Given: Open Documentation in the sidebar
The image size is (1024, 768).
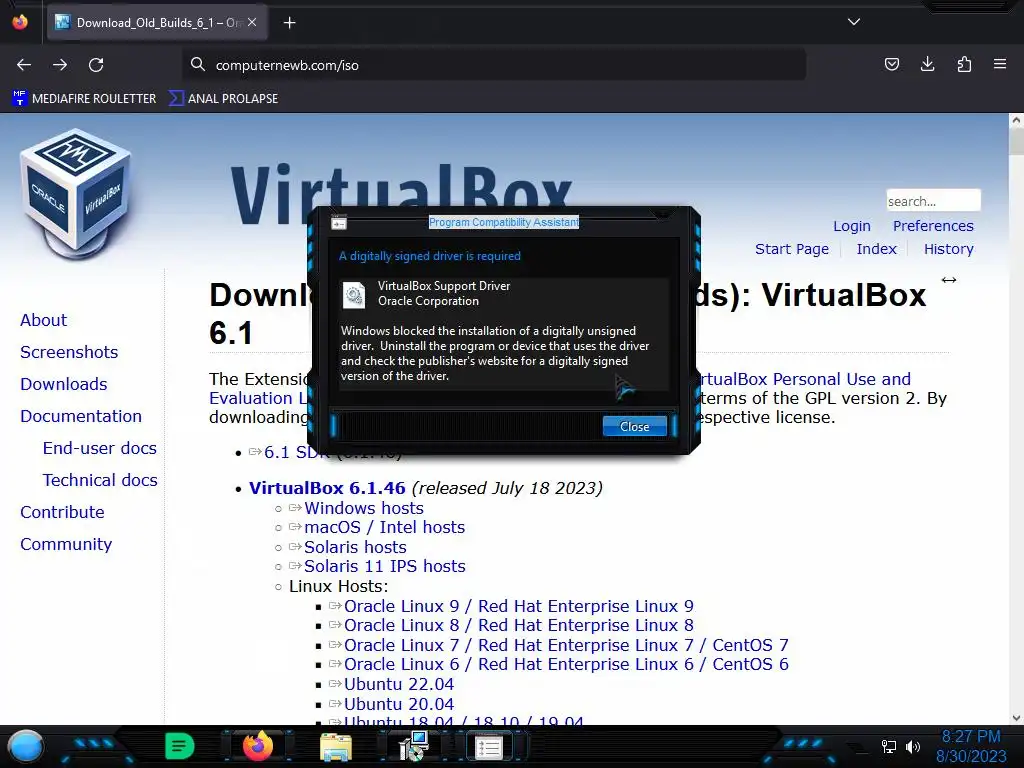Looking at the screenshot, I should pyautogui.click(x=81, y=416).
